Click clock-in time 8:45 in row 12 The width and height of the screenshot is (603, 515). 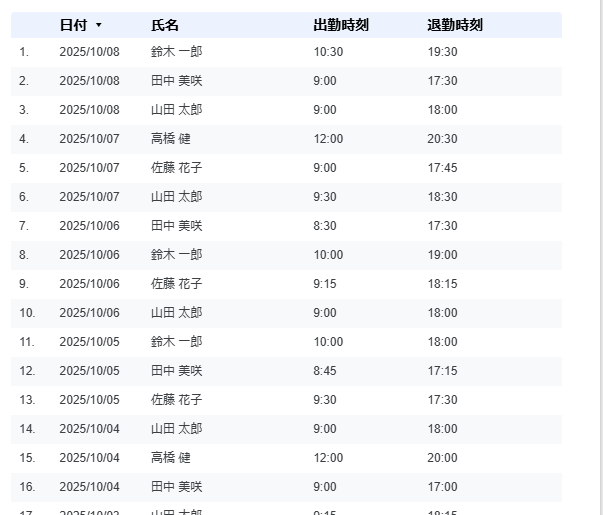324,371
